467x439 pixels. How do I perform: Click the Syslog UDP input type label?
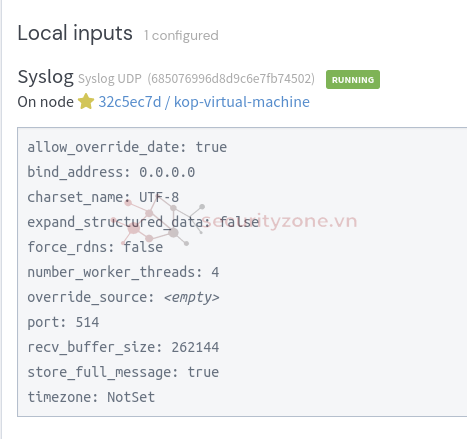click(x=110, y=79)
